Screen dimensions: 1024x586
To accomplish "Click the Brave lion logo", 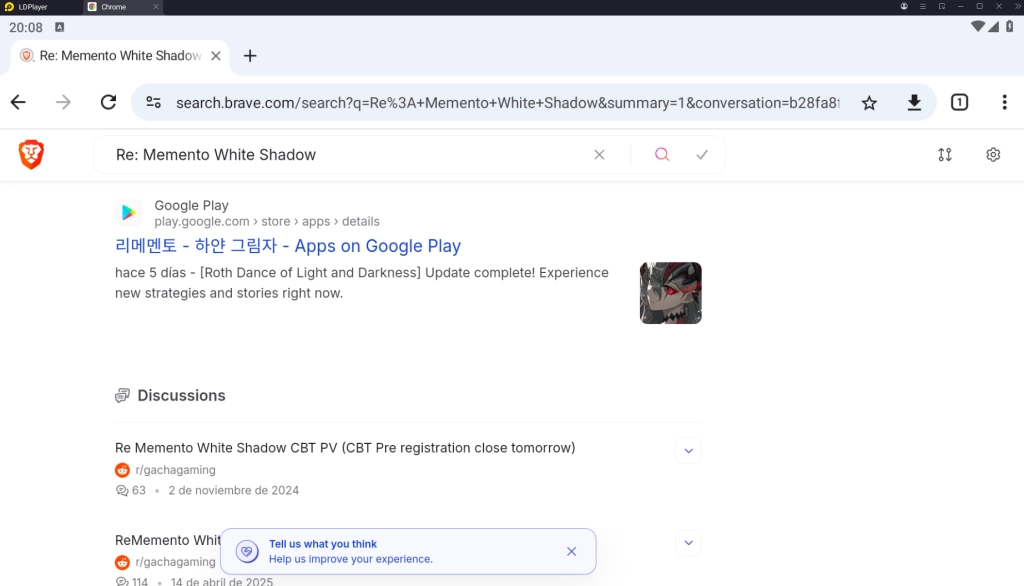I will point(31,155).
